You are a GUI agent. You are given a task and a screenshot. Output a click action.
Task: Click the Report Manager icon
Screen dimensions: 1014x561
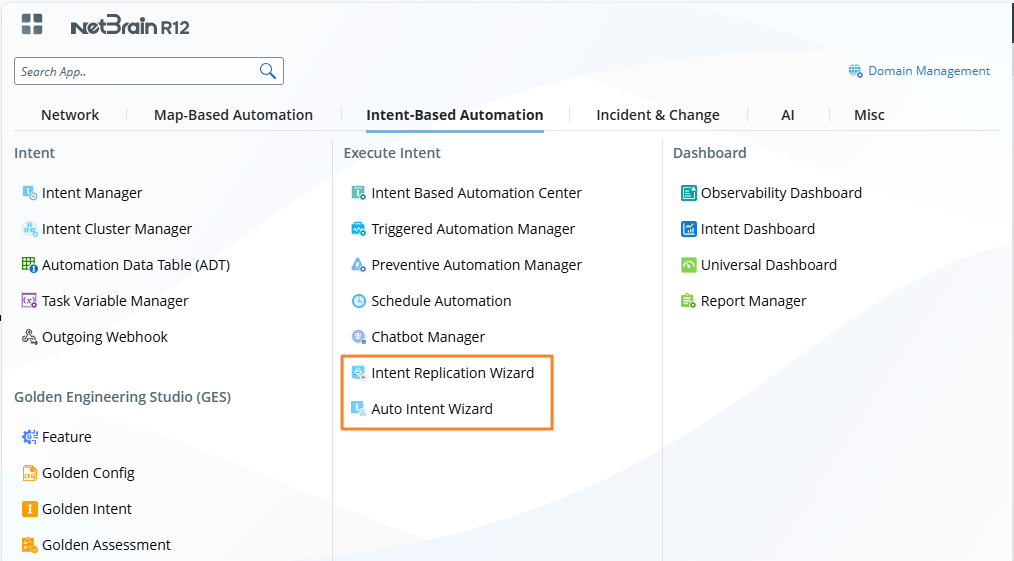click(x=688, y=301)
